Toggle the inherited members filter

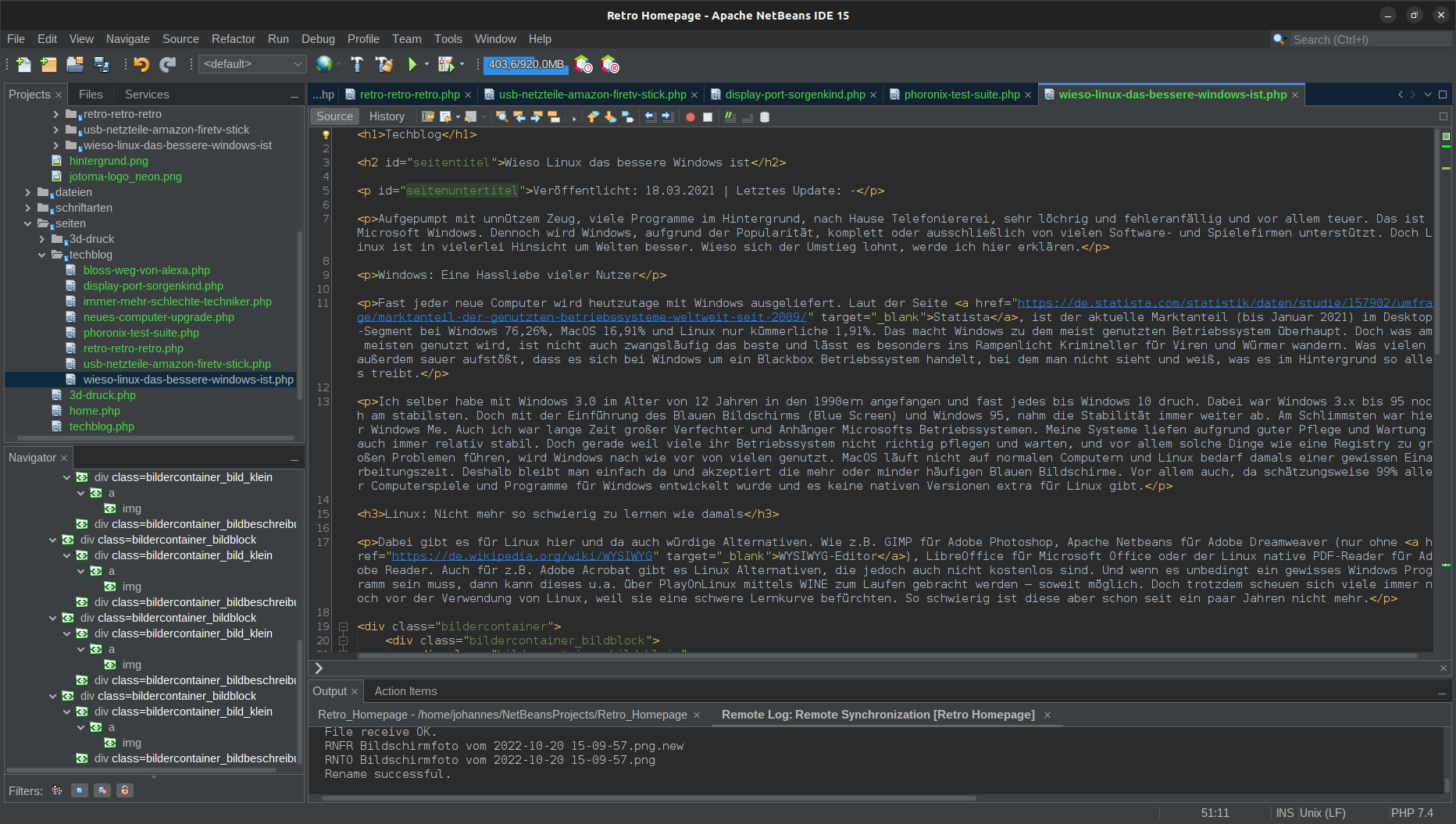click(x=57, y=790)
